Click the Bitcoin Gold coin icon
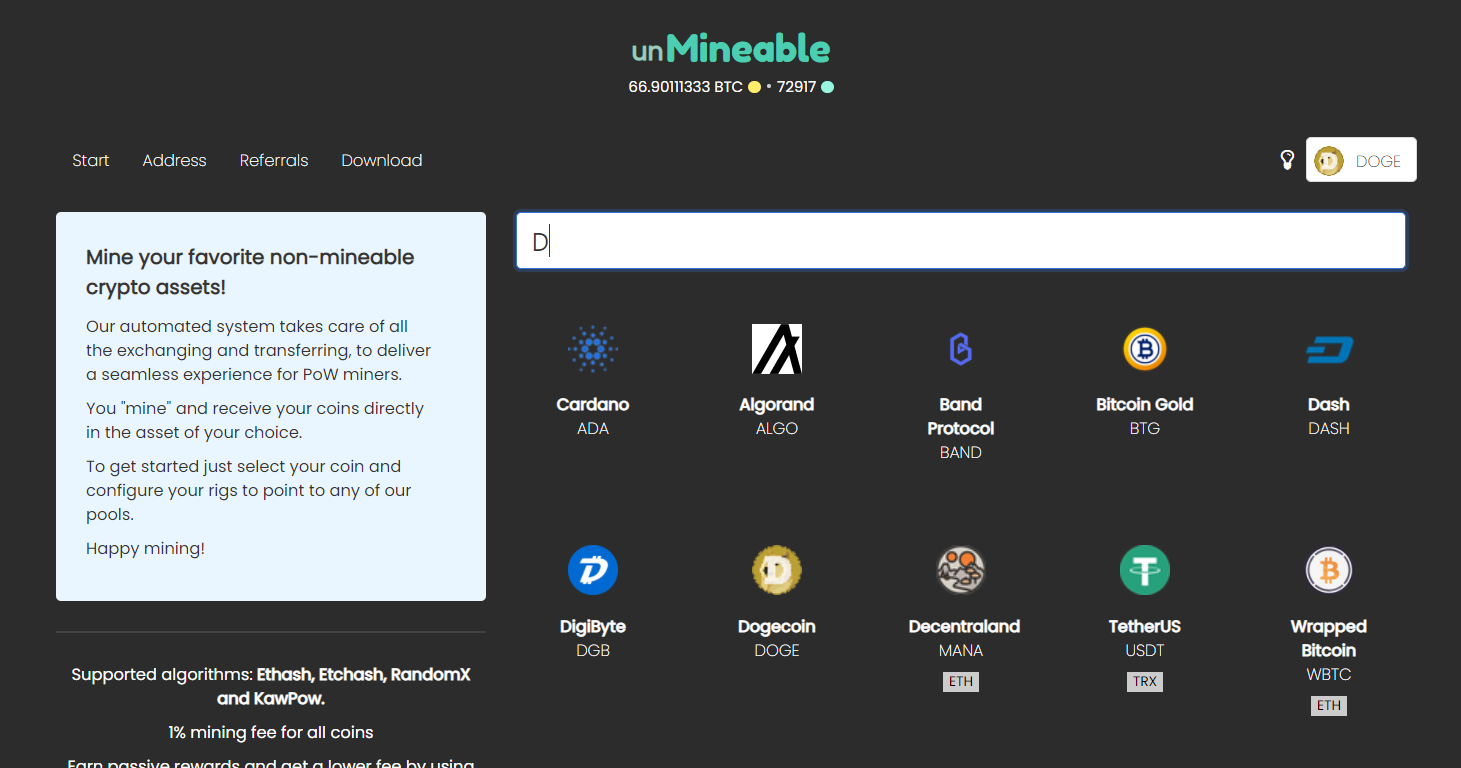This screenshot has height=768, width=1461. (x=1145, y=349)
